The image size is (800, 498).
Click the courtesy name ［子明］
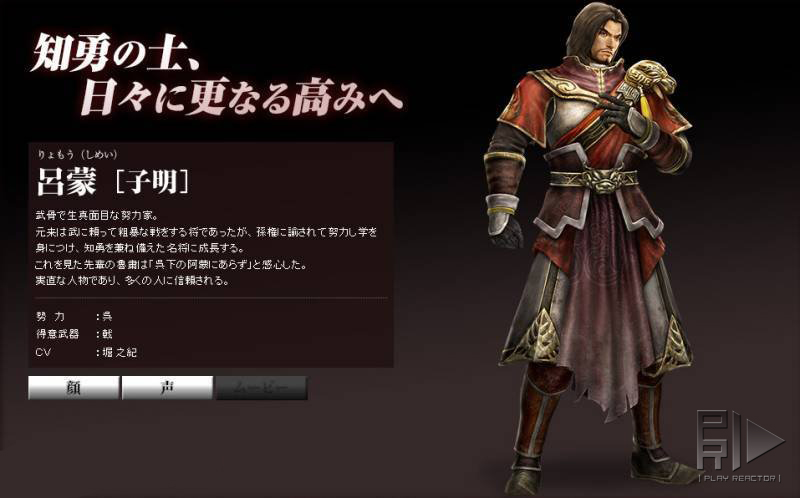click(x=152, y=182)
